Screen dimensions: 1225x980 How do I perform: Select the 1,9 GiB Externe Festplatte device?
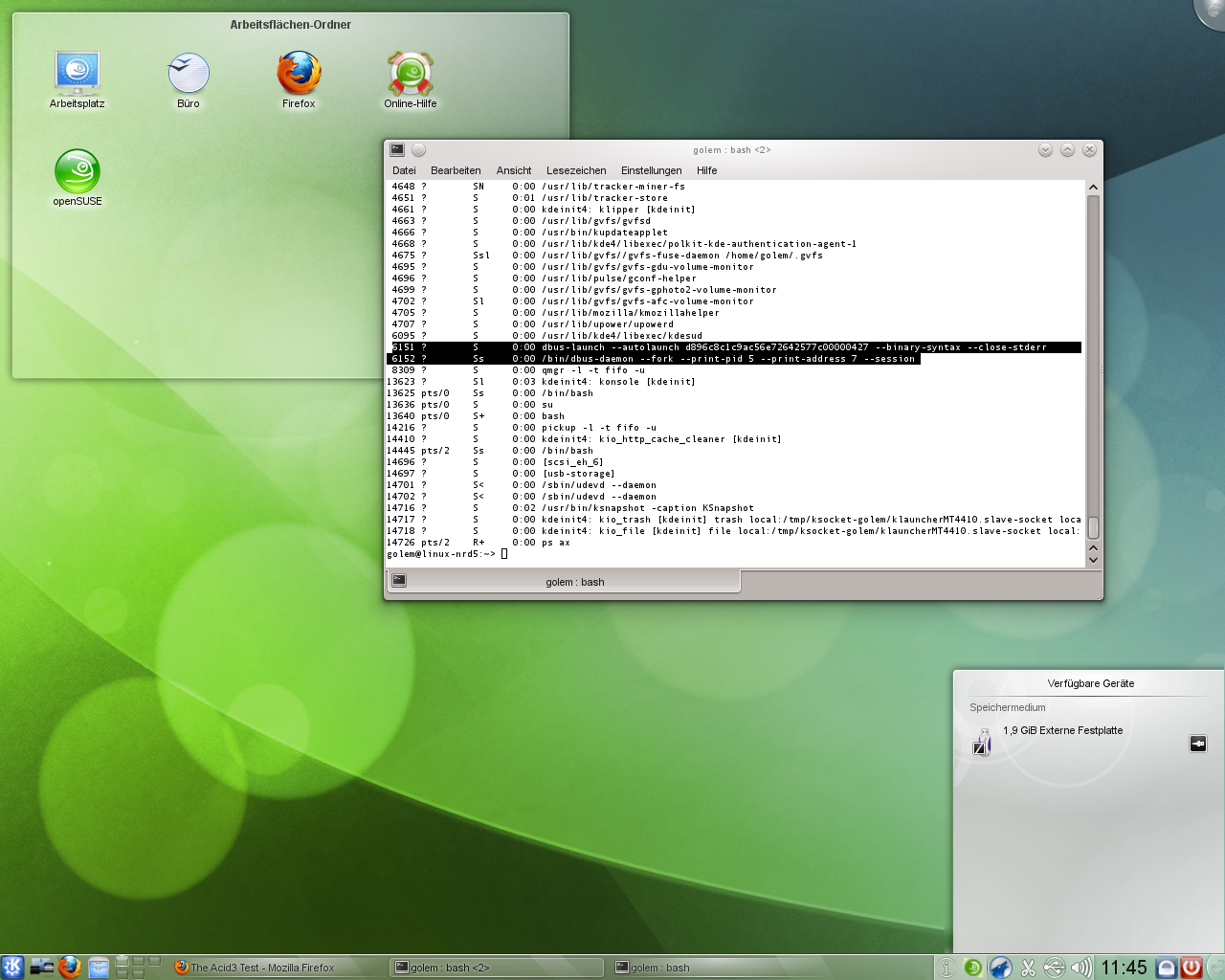point(1062,731)
